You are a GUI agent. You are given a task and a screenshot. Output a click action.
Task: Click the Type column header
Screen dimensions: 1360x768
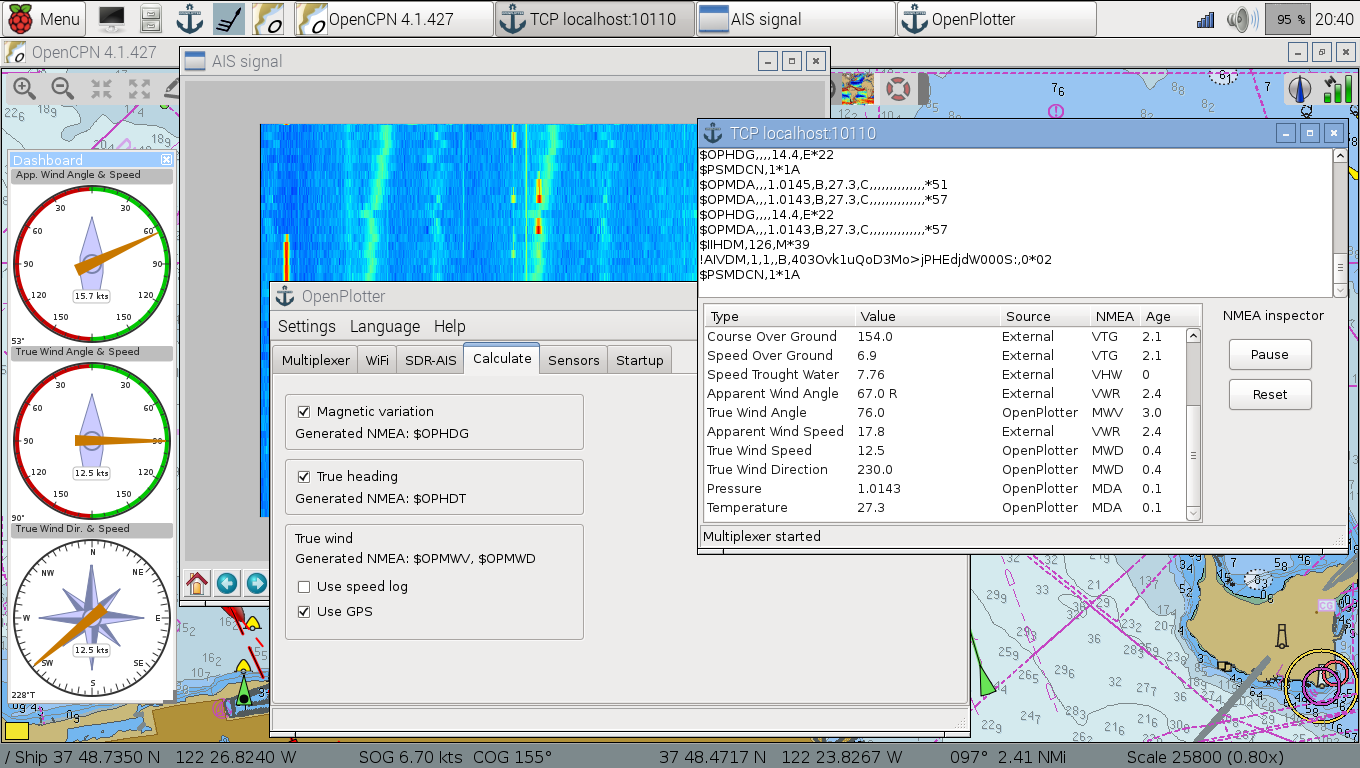779,316
